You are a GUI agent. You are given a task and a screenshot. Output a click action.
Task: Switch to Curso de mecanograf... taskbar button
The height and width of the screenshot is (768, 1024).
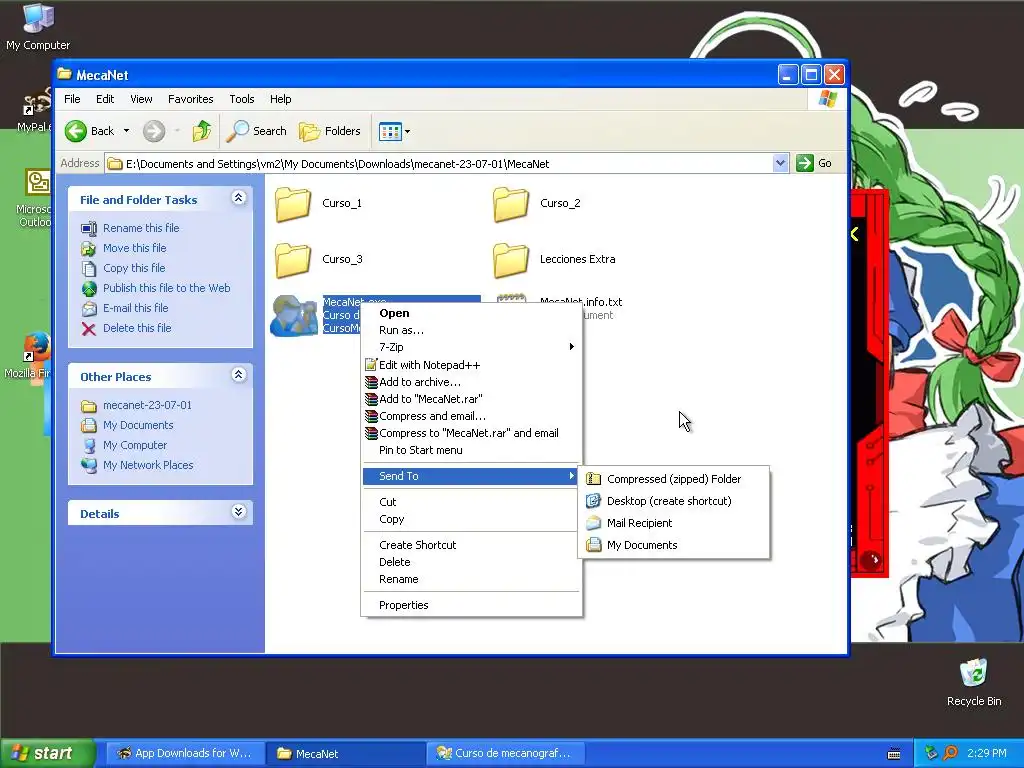[506, 754]
